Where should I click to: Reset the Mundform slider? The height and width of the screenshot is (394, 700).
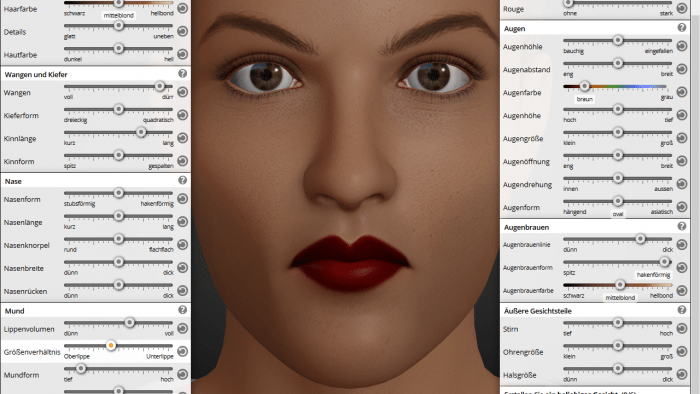pyautogui.click(x=183, y=374)
